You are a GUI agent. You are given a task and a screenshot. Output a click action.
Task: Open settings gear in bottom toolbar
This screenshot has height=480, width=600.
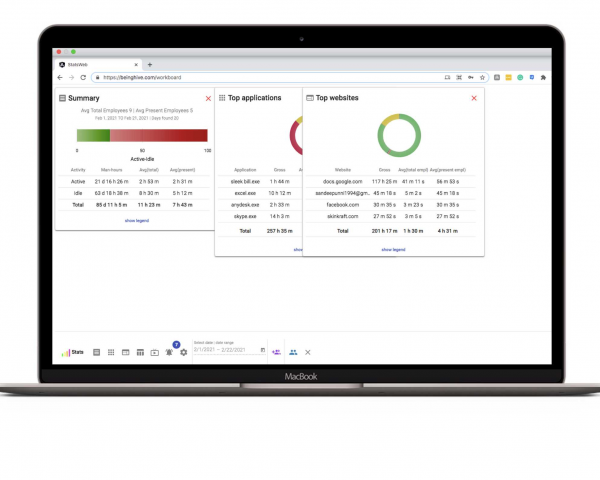pyautogui.click(x=184, y=352)
